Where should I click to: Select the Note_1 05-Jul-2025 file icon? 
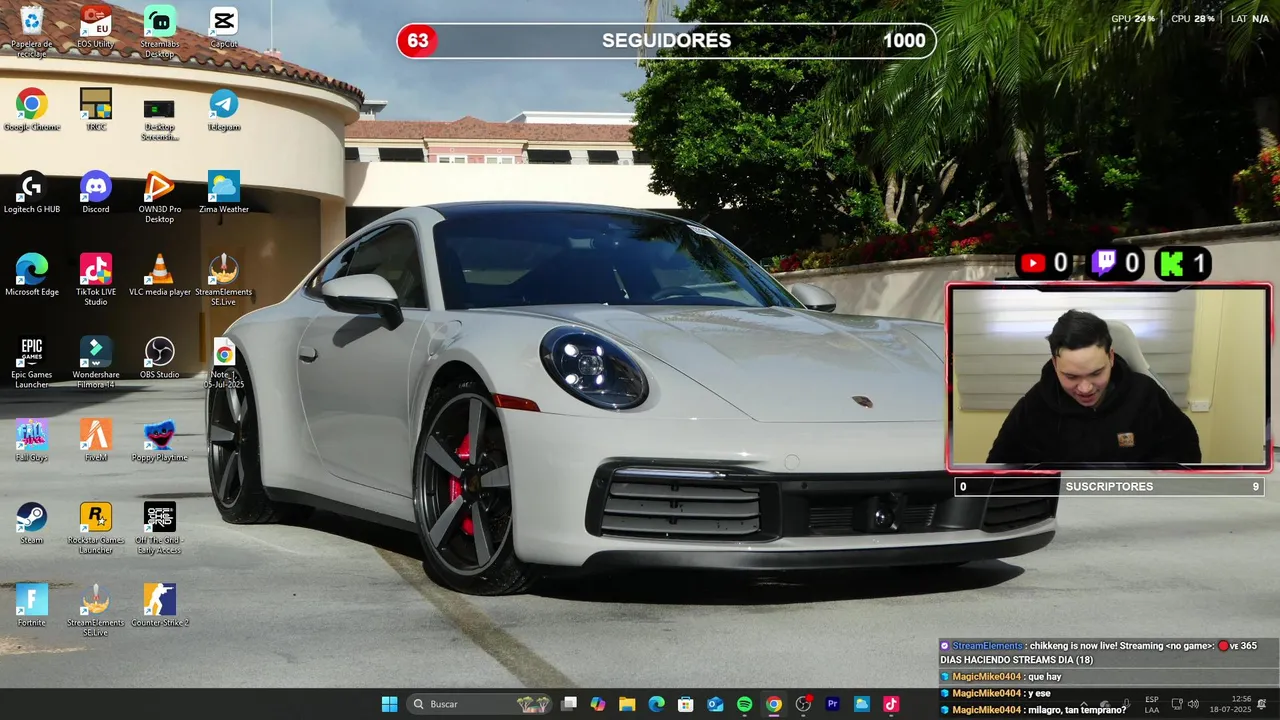[224, 363]
